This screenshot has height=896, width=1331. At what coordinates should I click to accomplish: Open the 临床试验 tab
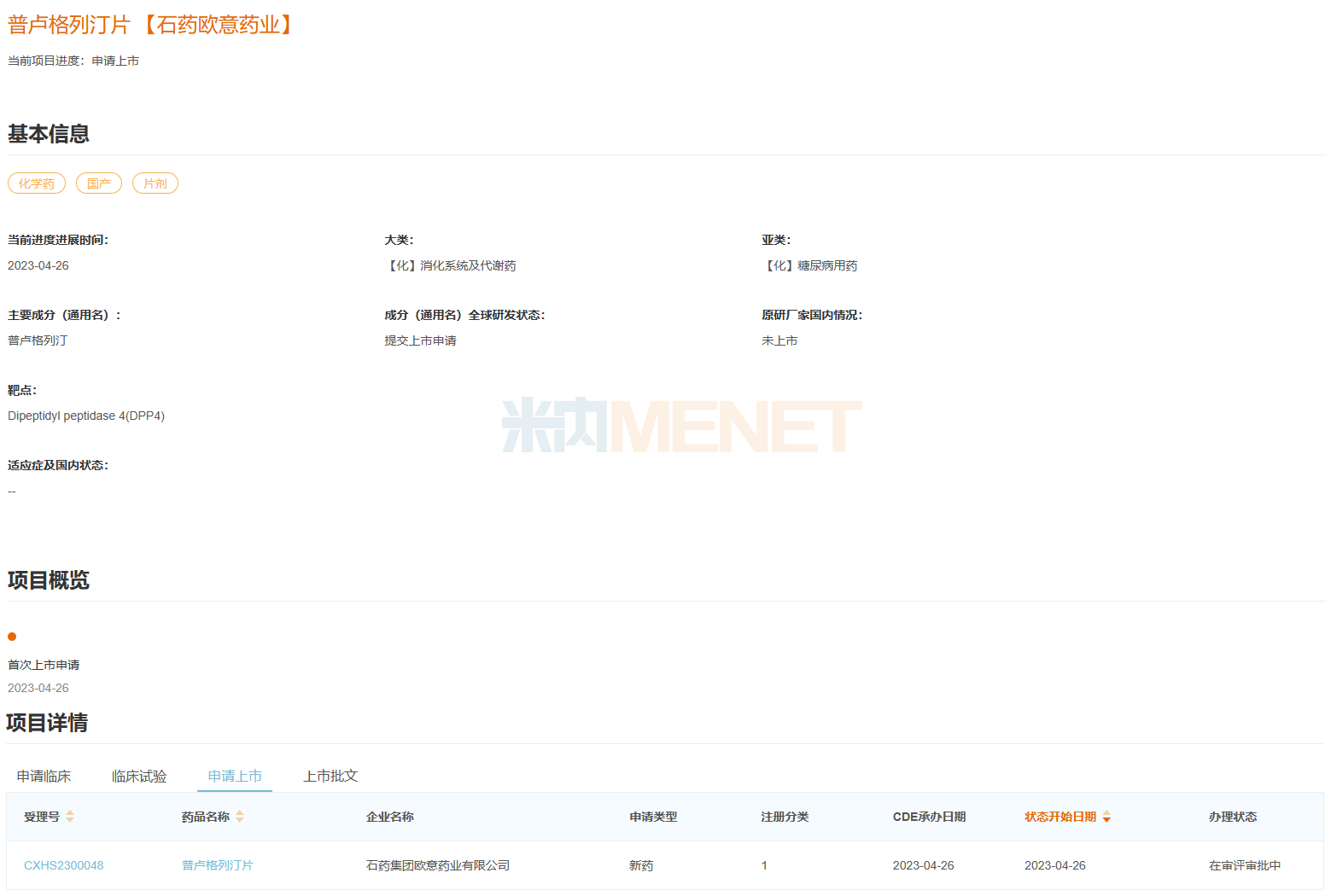tap(139, 776)
